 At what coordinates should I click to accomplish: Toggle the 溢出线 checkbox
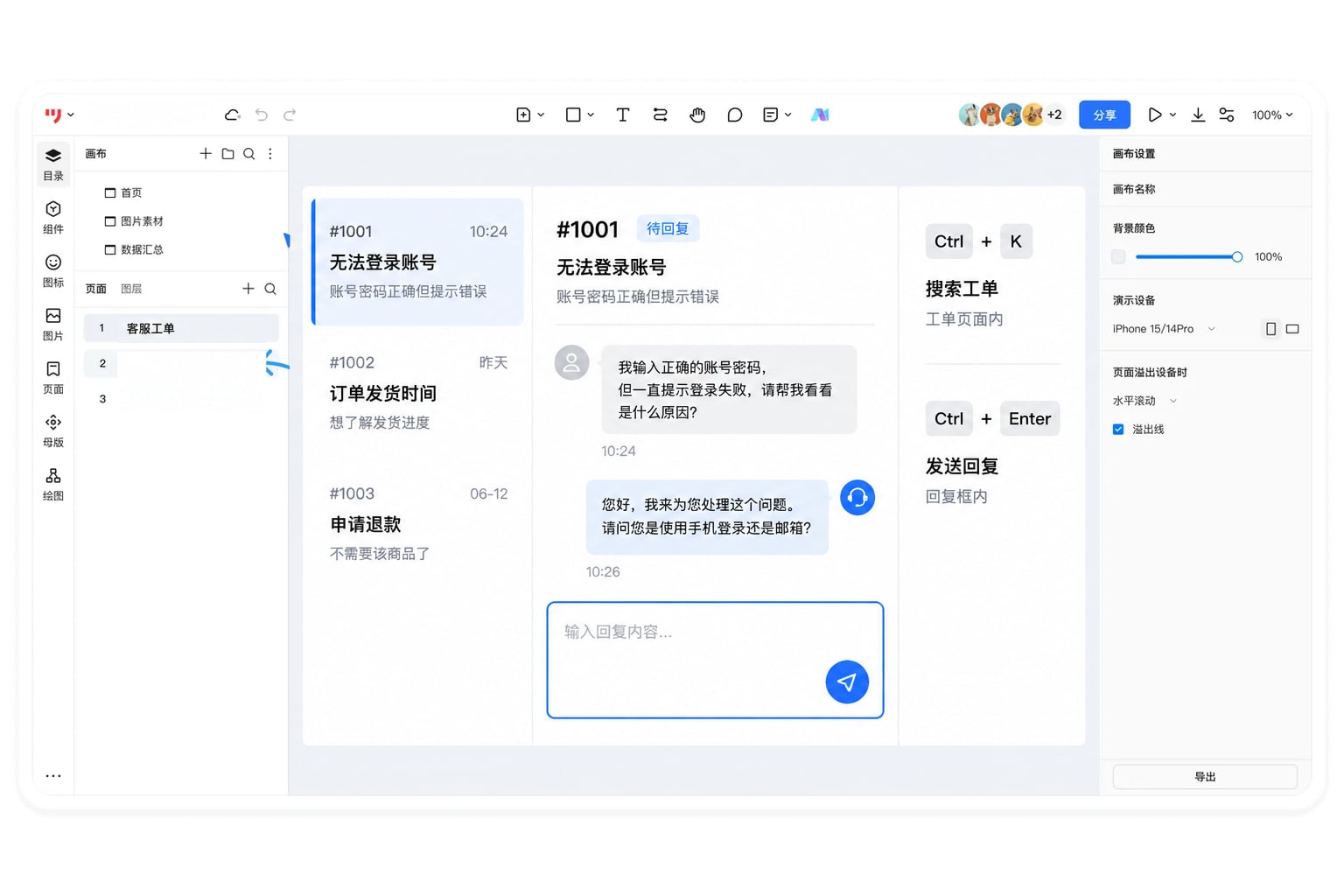pyautogui.click(x=1118, y=430)
